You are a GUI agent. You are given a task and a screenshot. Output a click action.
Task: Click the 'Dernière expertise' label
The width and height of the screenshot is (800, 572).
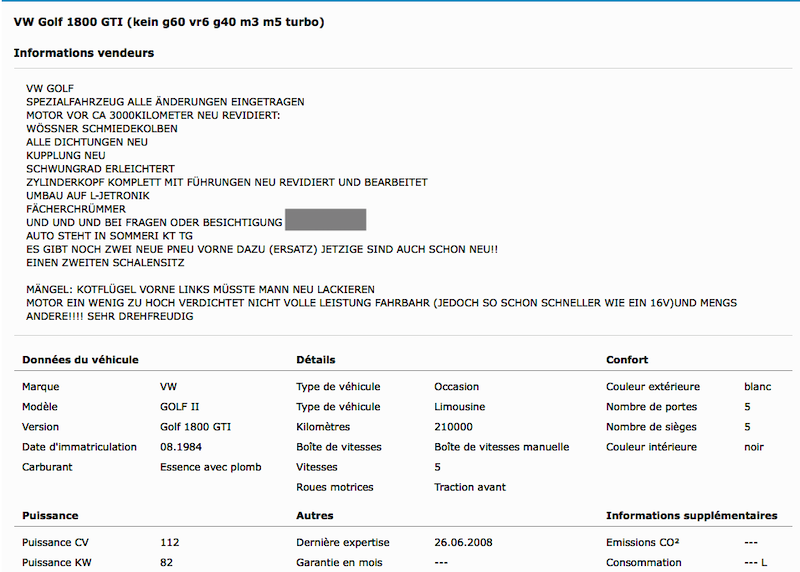[343, 542]
